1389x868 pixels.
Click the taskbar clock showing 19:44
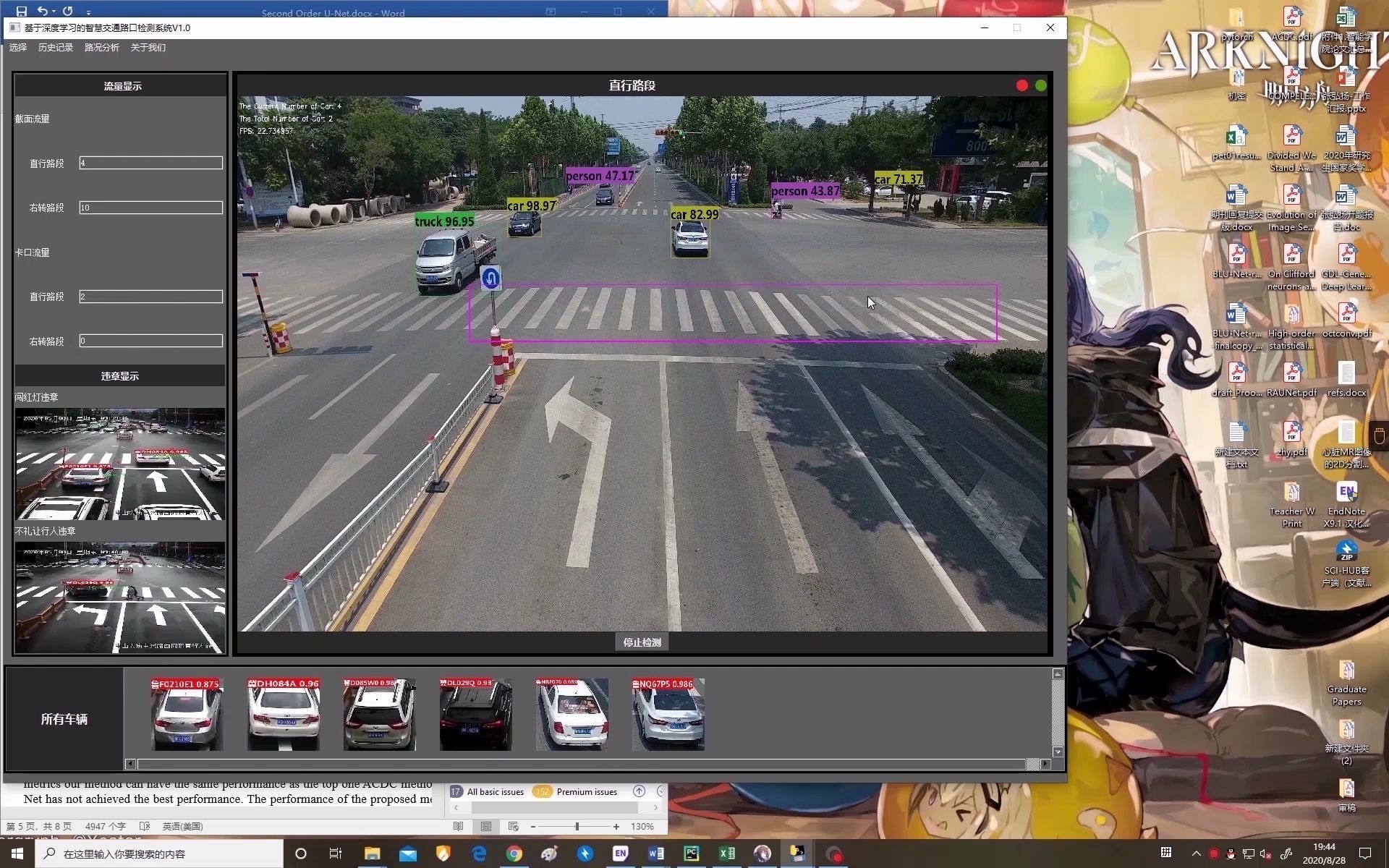point(1324,854)
